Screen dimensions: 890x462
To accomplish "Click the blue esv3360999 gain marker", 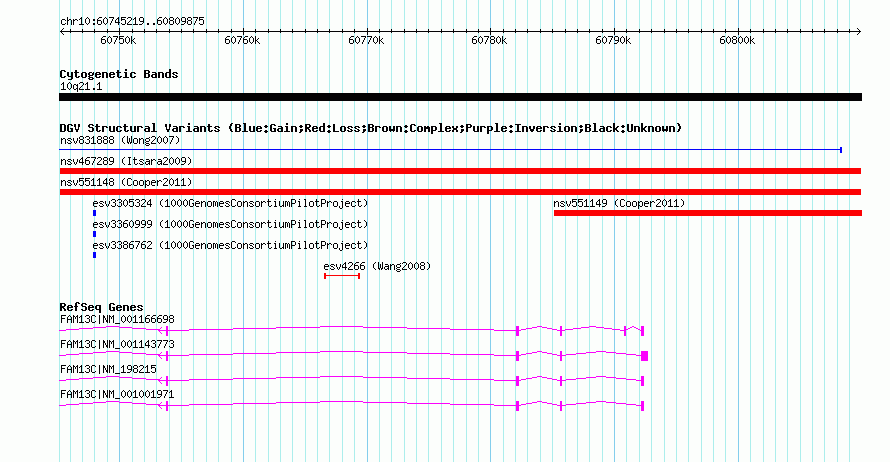I will [x=94, y=234].
